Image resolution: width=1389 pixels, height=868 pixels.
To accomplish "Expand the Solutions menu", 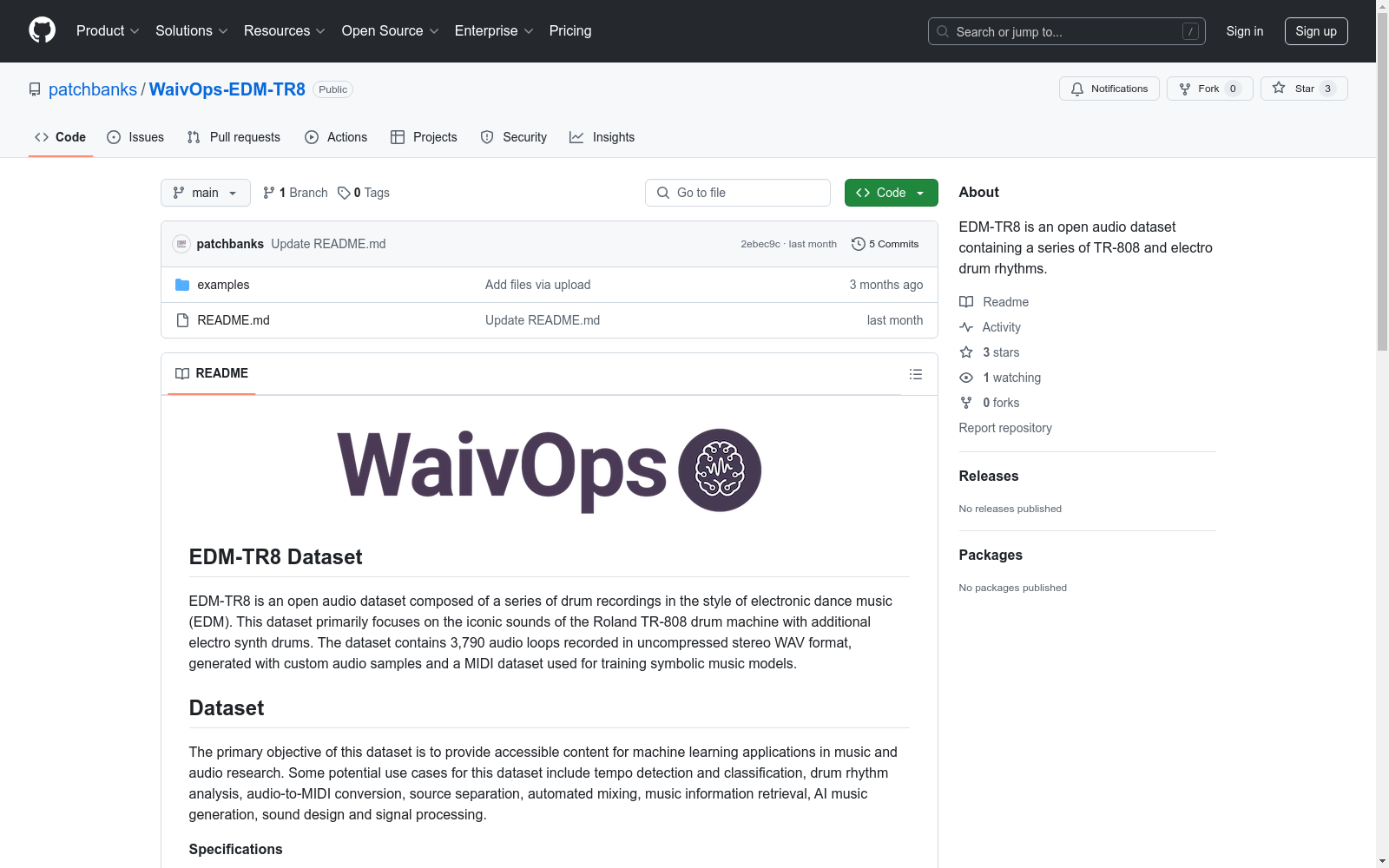I will click(x=192, y=31).
